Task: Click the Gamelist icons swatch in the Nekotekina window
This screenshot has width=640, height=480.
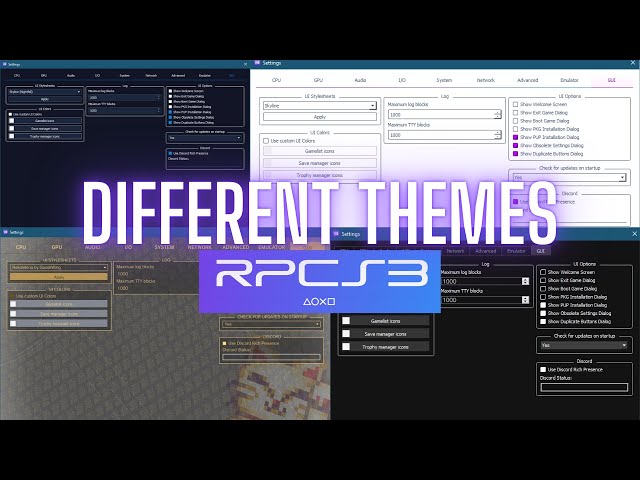Action: tap(13, 304)
